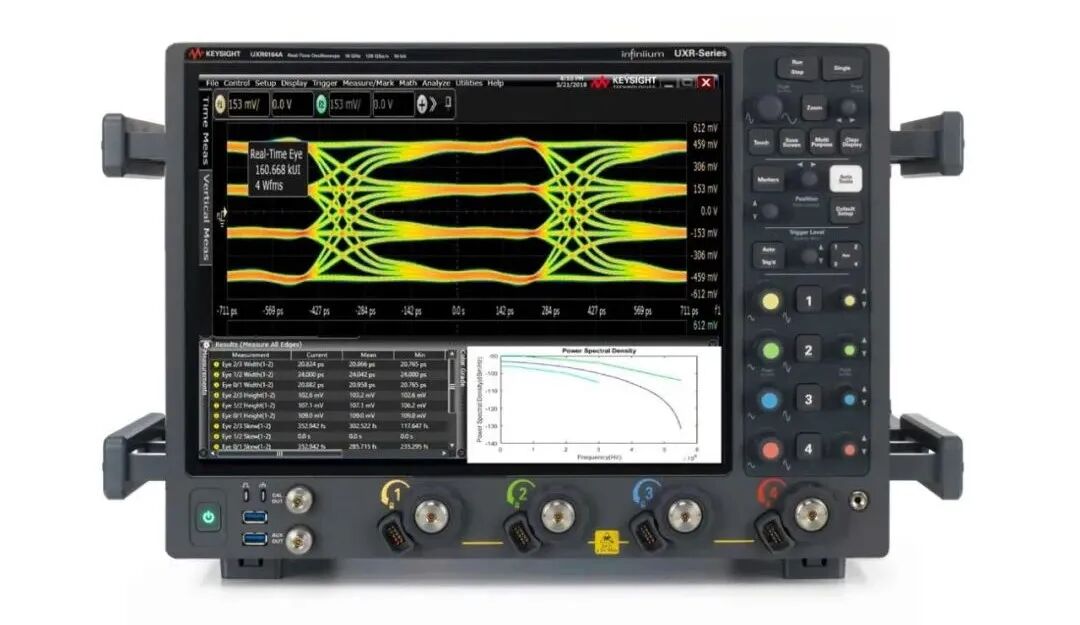Select the Eye 2/3 Width(1-2) measurement row

pos(331,365)
